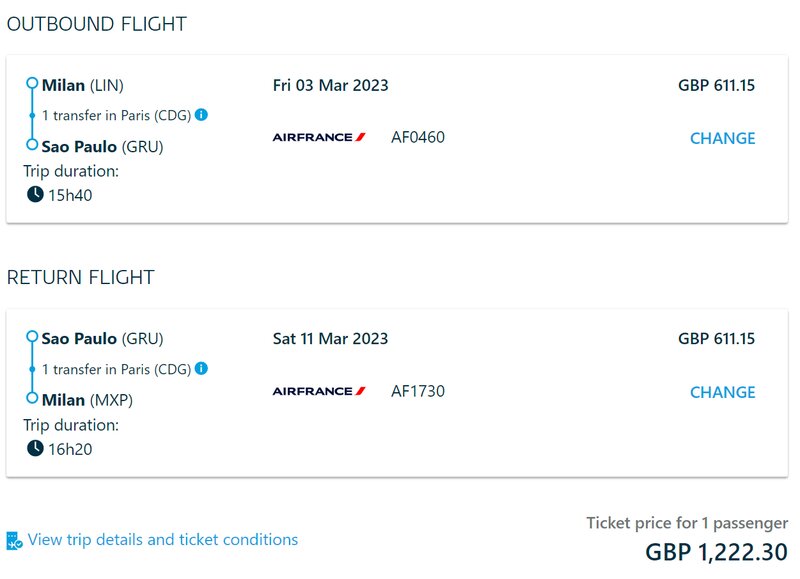Click Milan (MXP) return destination
The image size is (800, 579).
[87, 400]
